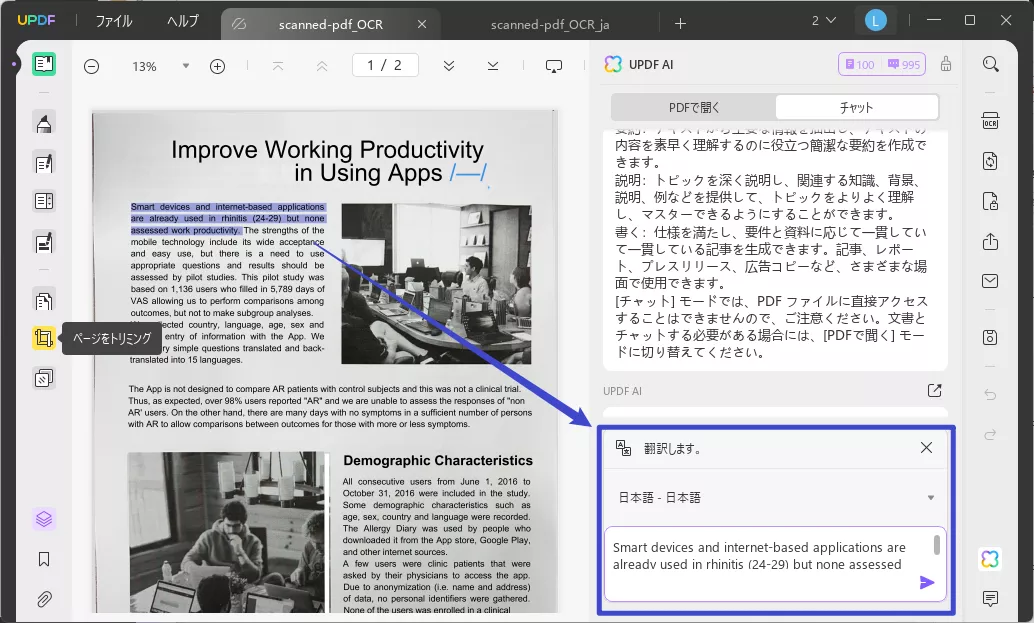Open the Form preparation tool below Edit PDF
This screenshot has width=1034, height=623.
coord(44,201)
